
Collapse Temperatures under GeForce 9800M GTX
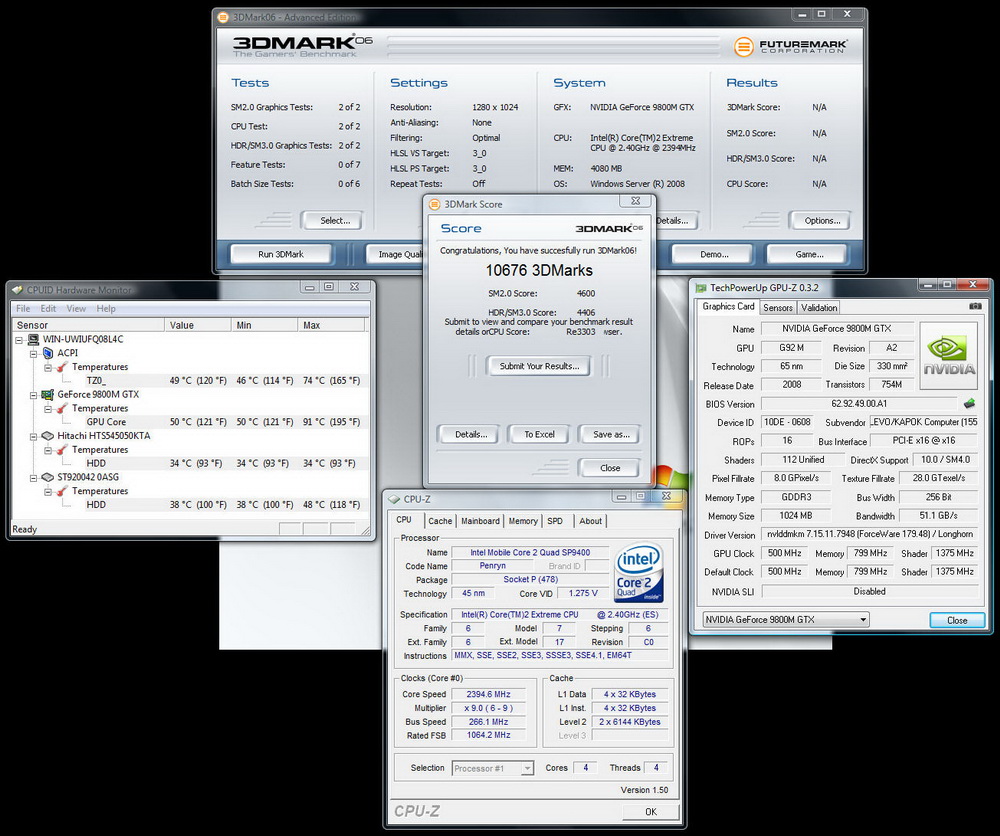[x=48, y=409]
